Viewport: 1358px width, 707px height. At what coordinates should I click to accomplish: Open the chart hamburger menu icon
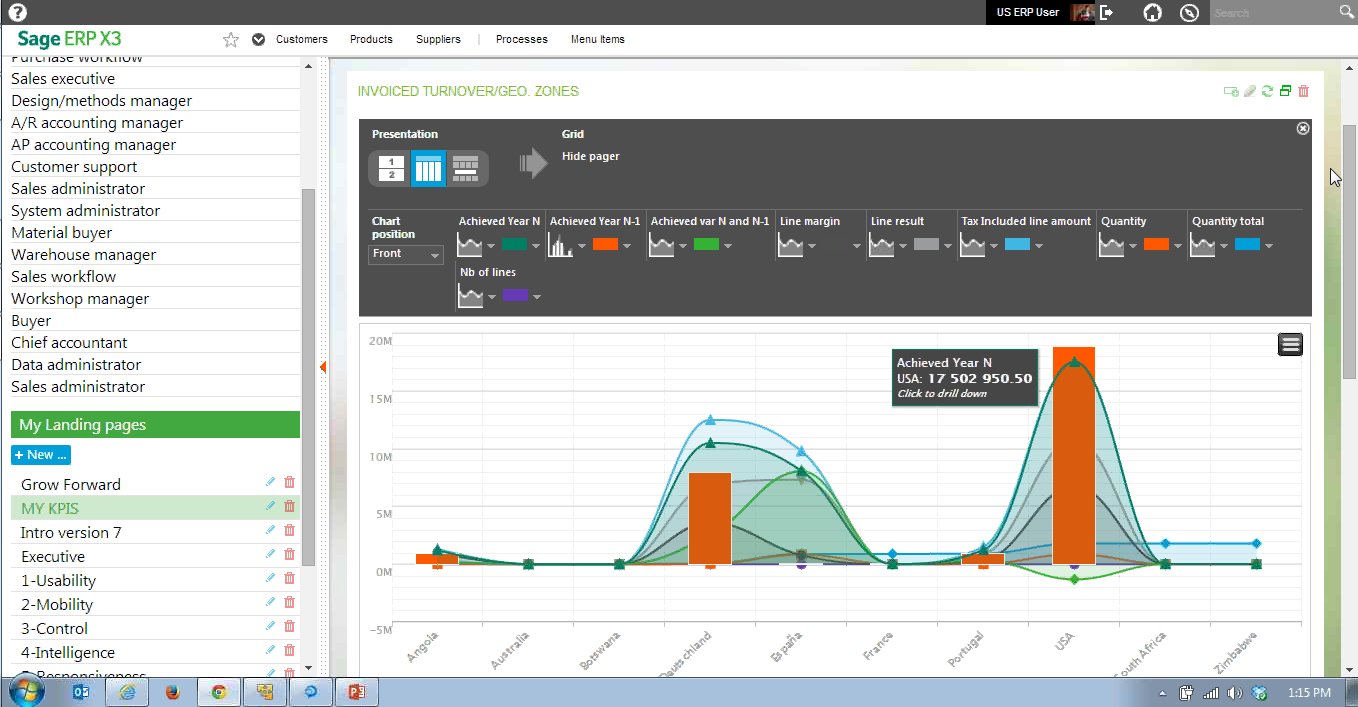(x=1290, y=344)
